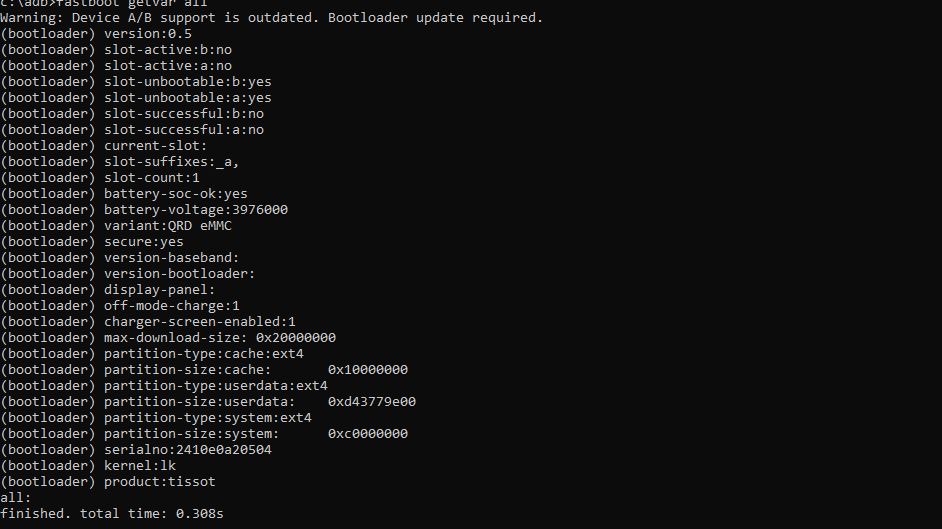Screen dimensions: 942x529
Task: Click the secure:yes line
Action: [x=92, y=242]
